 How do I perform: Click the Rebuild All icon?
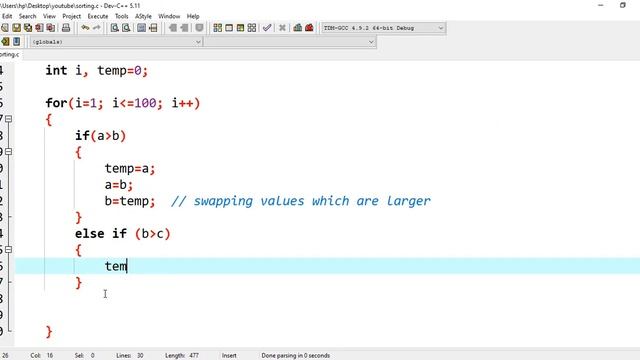(252, 28)
